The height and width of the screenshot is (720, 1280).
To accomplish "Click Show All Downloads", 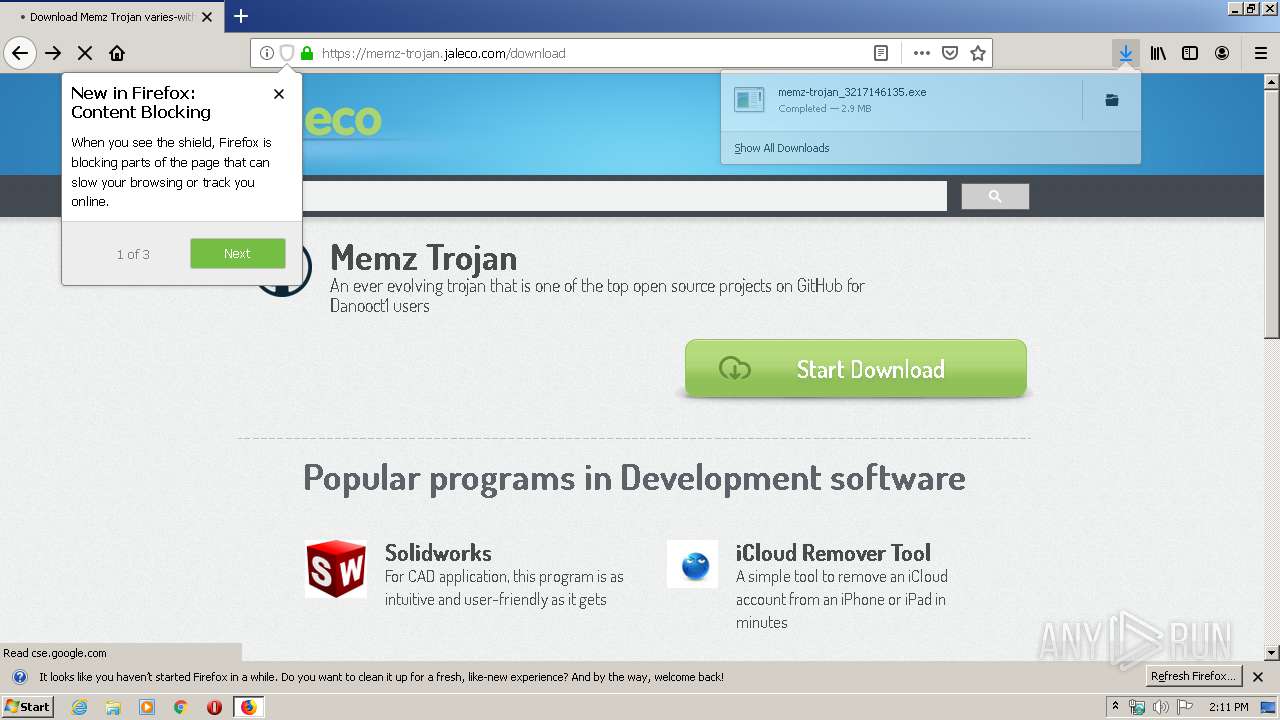I will pos(782,148).
